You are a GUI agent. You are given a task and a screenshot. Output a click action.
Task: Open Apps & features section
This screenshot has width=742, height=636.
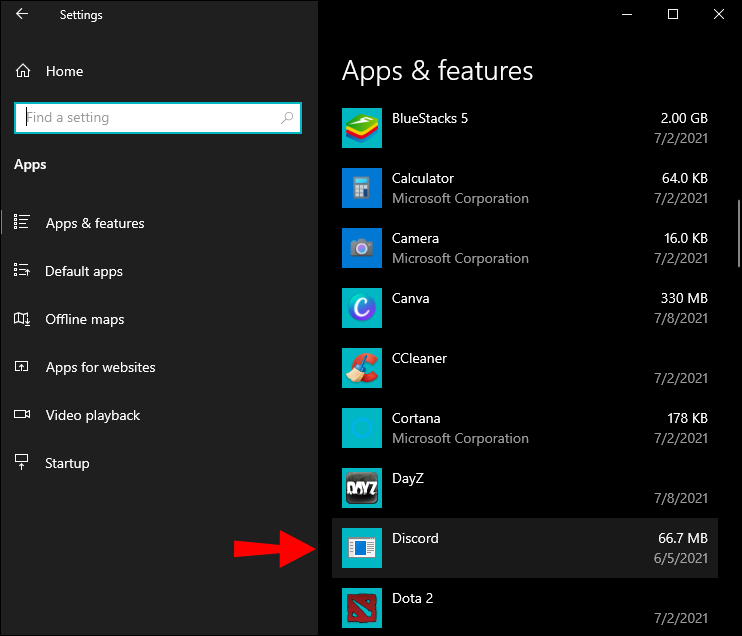coord(95,223)
